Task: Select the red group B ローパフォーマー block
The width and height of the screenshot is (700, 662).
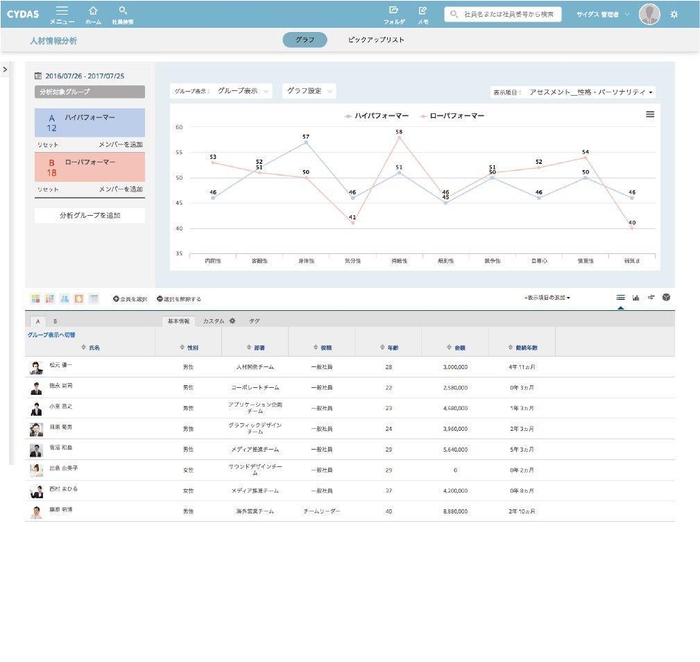Action: (x=89, y=166)
